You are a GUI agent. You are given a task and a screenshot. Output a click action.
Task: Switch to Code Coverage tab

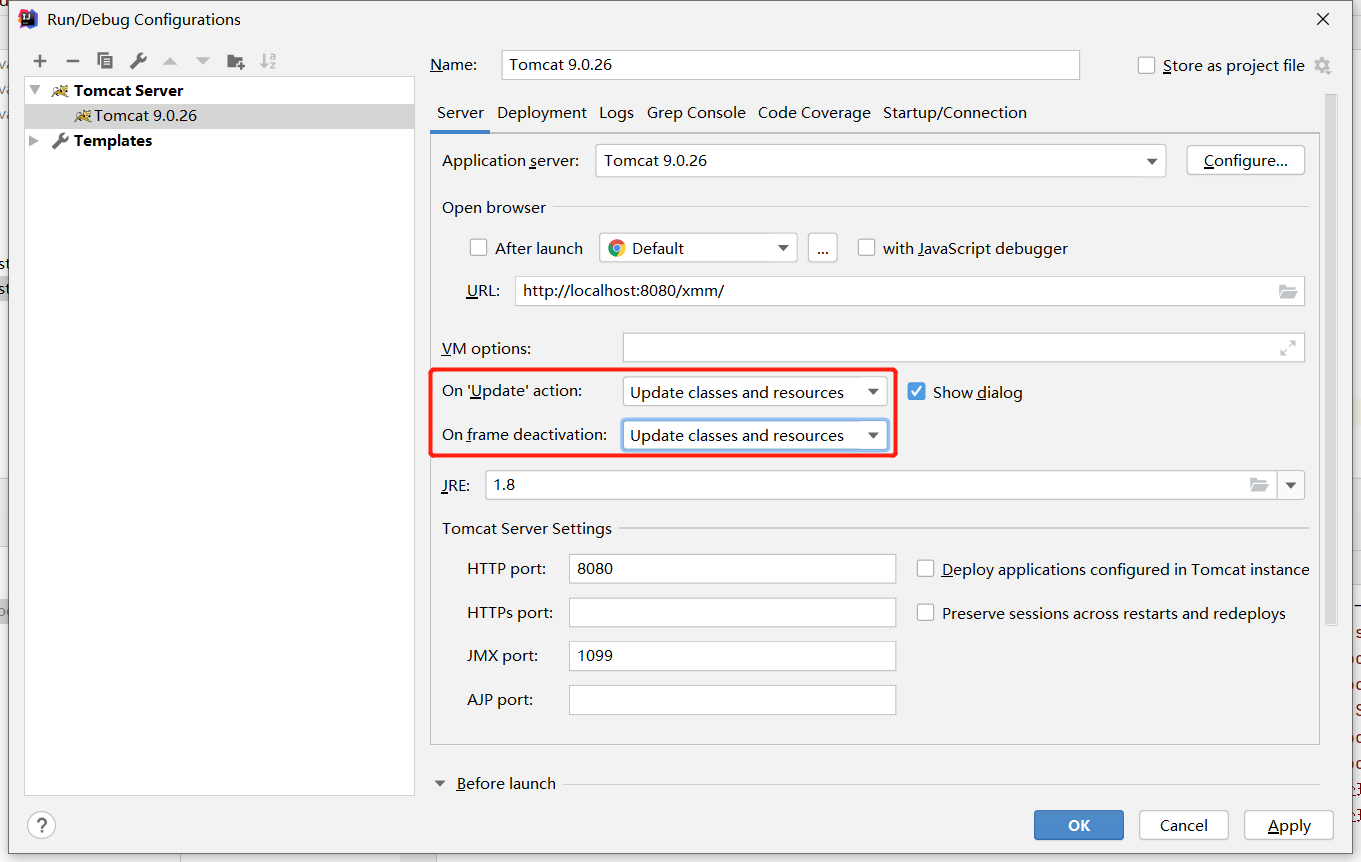tap(814, 113)
